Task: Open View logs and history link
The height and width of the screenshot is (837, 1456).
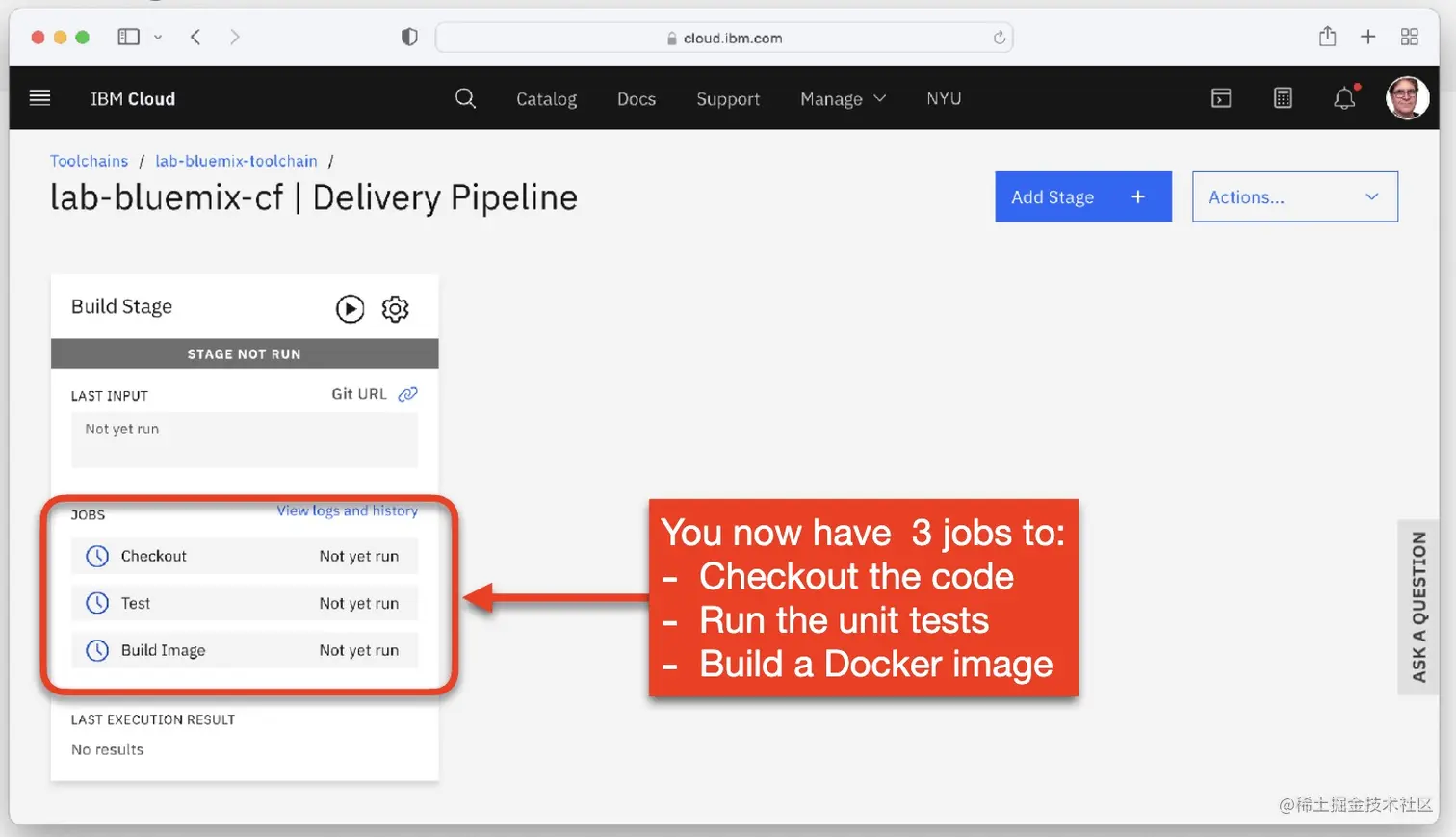Action: coord(348,510)
